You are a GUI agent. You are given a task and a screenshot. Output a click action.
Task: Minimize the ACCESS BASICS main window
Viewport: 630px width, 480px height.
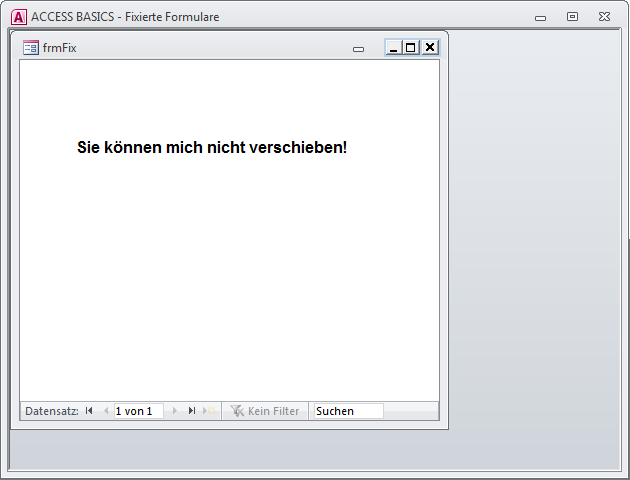pos(540,18)
